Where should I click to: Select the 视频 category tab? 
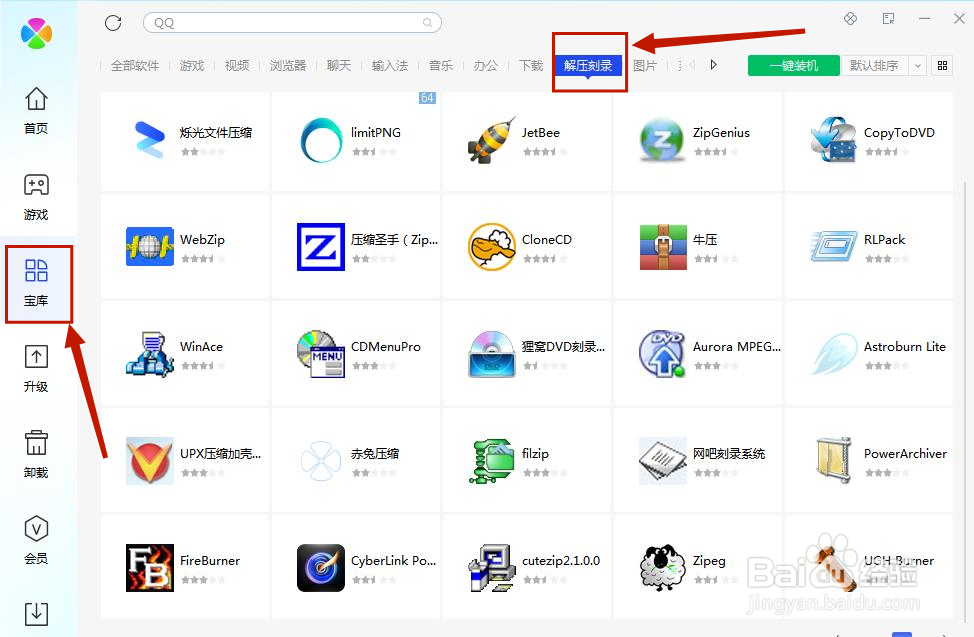237,65
